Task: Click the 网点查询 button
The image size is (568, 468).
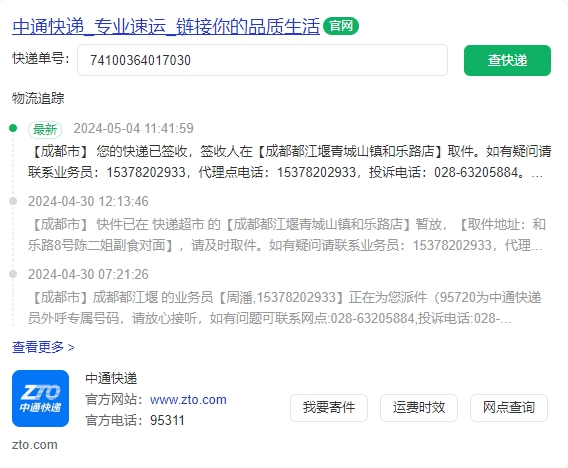Action: (x=509, y=408)
